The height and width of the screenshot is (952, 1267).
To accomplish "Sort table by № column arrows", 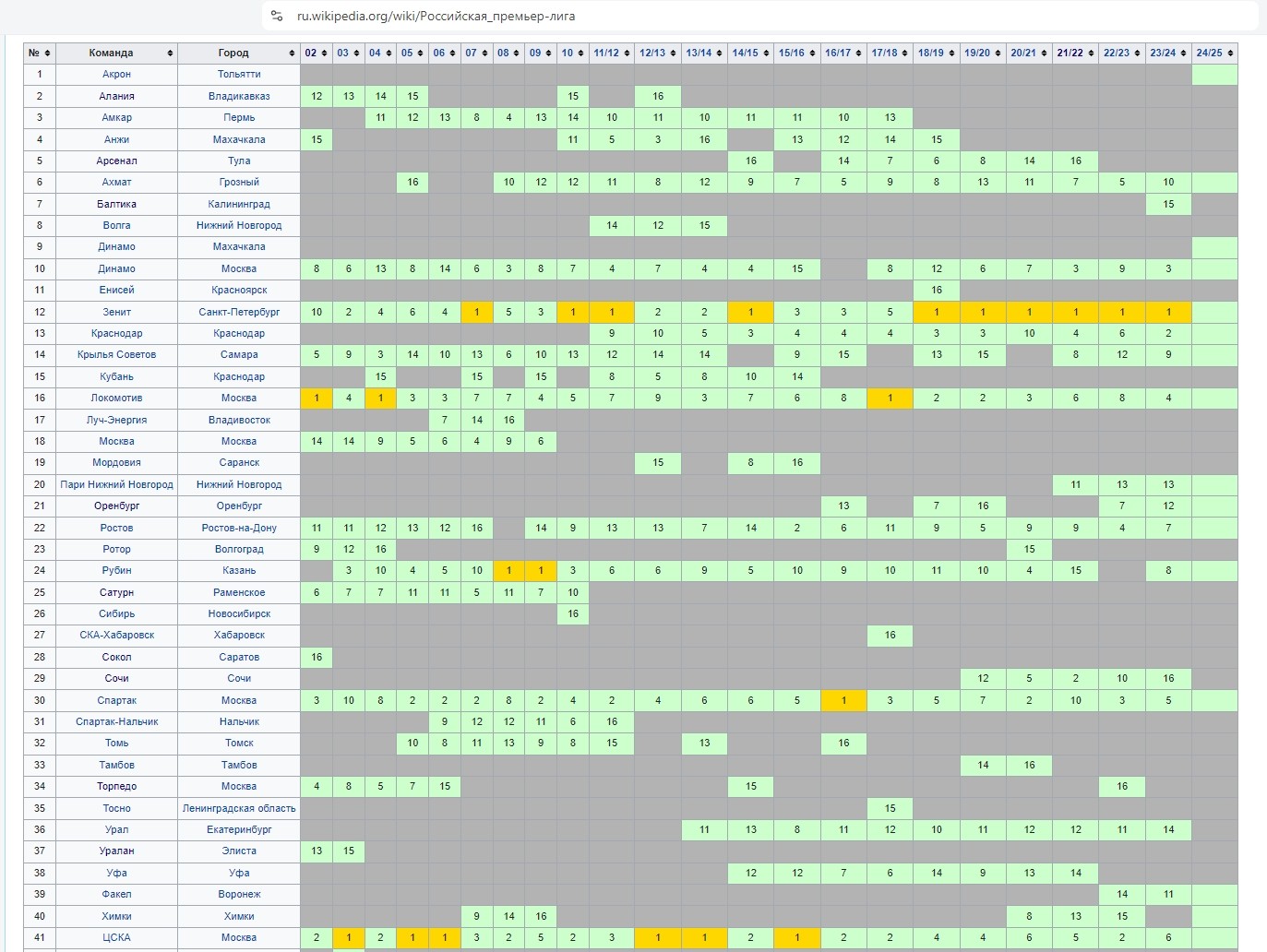I will coord(48,53).
